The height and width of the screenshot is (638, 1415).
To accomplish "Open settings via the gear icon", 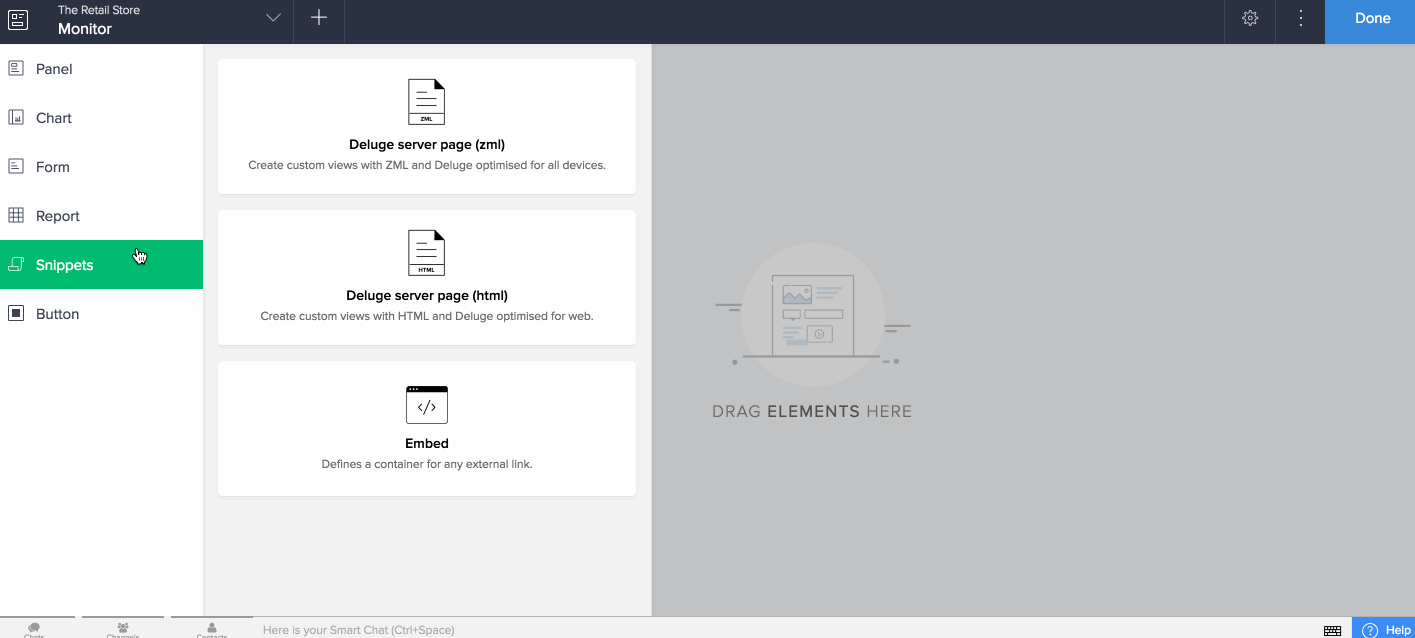I will coord(1250,18).
